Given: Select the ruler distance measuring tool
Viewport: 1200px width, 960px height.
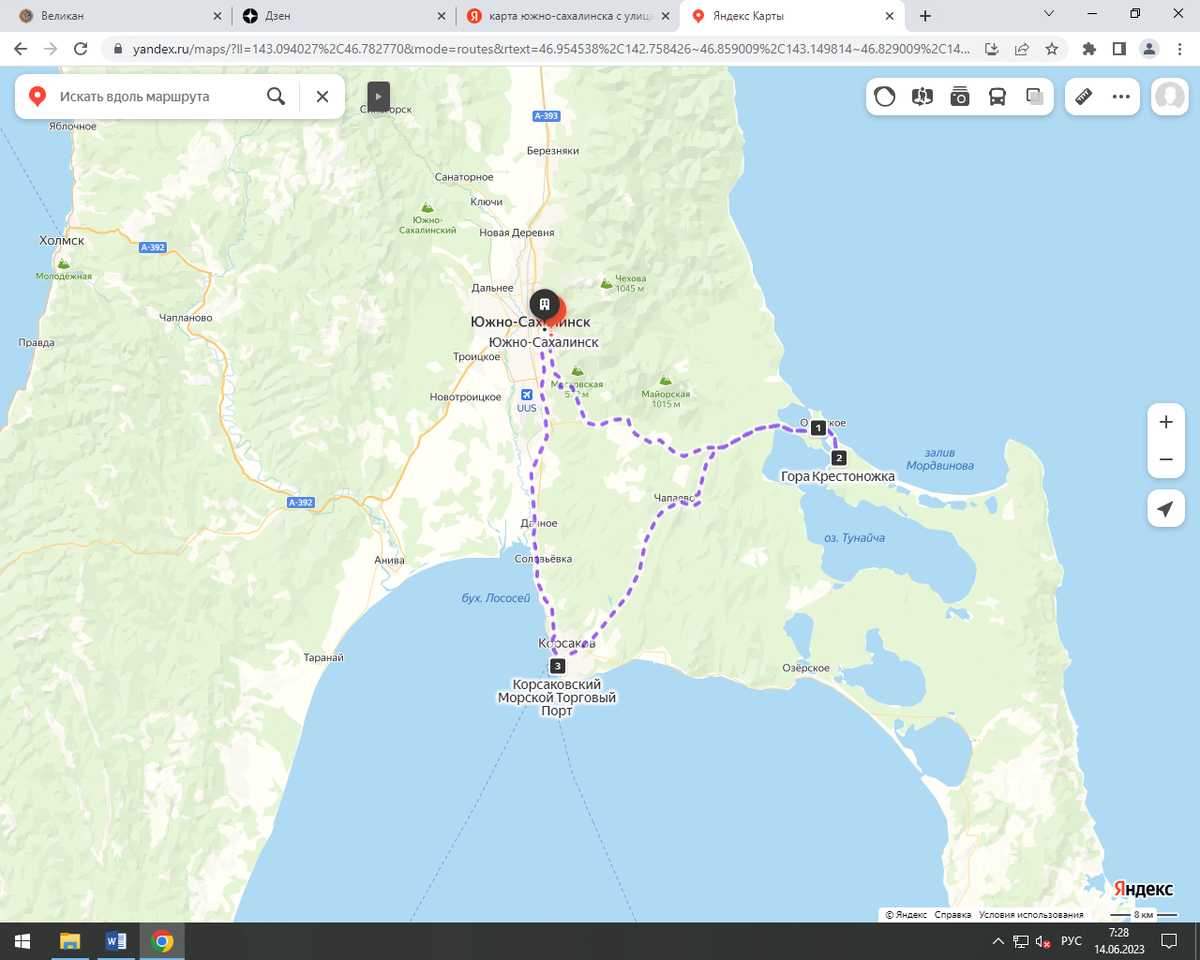Looking at the screenshot, I should coord(1084,97).
